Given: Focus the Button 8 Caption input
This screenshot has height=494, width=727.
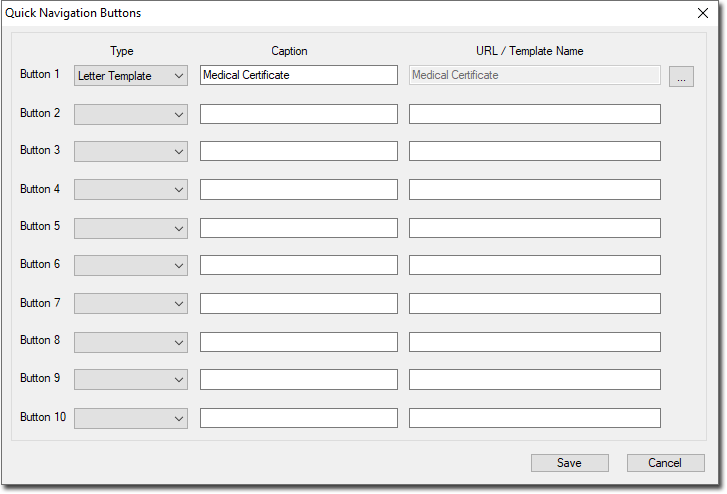Looking at the screenshot, I should (x=298, y=342).
